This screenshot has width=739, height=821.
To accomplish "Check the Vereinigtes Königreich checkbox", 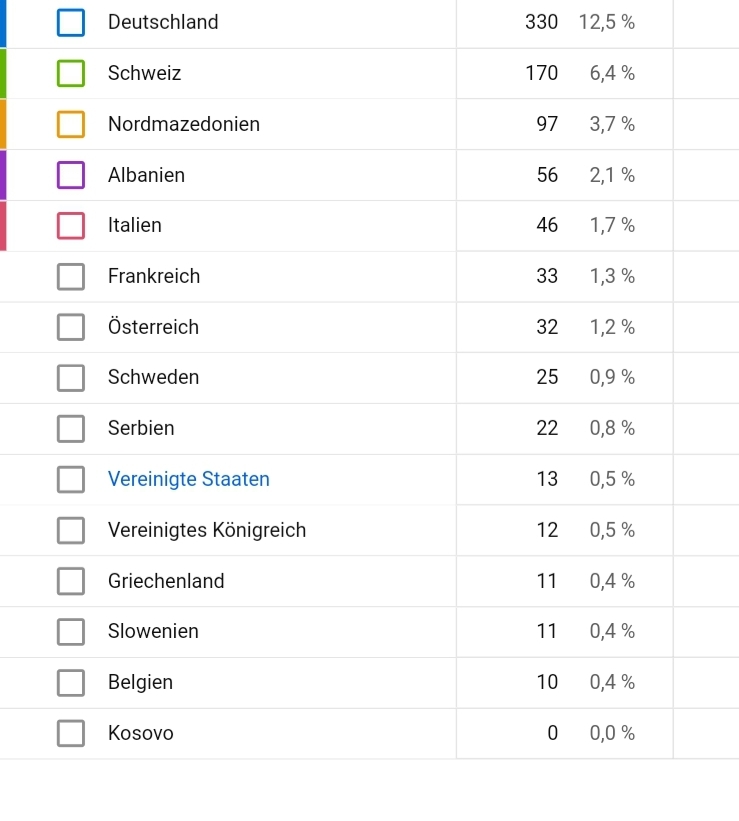I will coord(71,530).
